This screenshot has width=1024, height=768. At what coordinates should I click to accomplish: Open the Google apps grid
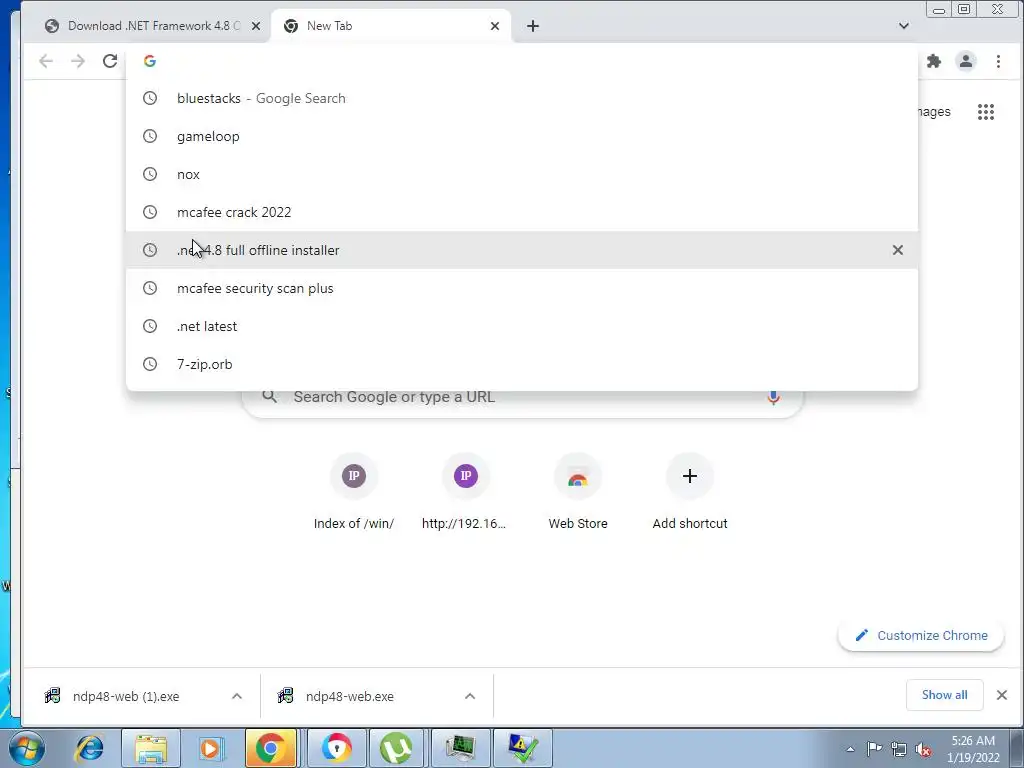tap(985, 112)
